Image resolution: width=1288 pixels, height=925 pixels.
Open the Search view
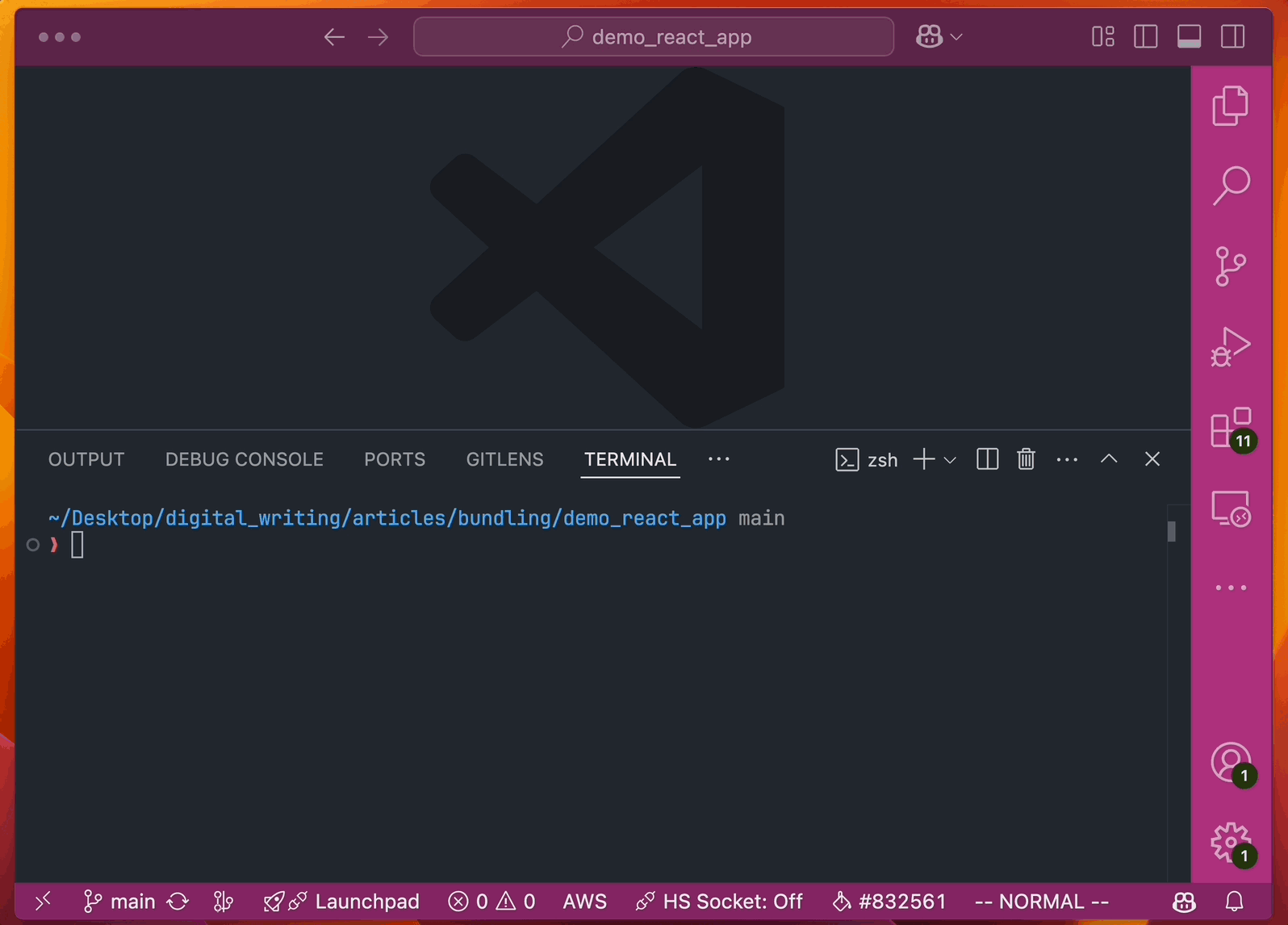coord(1231,186)
